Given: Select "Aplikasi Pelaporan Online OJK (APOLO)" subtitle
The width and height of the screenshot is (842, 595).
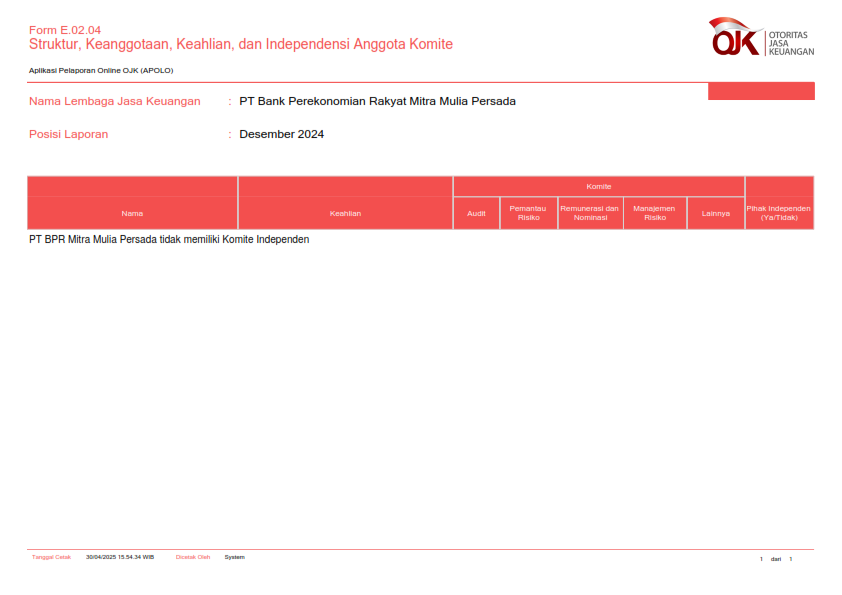Looking at the screenshot, I should [x=101, y=70].
